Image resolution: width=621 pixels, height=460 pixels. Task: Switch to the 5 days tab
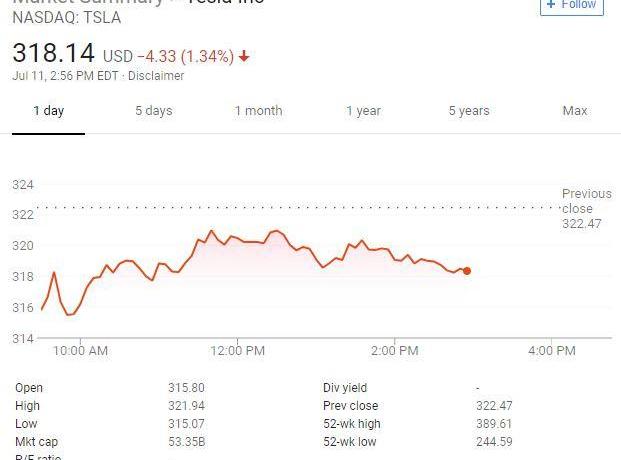(x=154, y=111)
